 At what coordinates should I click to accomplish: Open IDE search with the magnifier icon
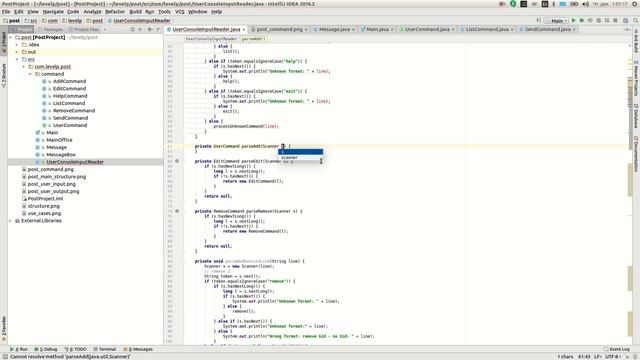(636, 20)
